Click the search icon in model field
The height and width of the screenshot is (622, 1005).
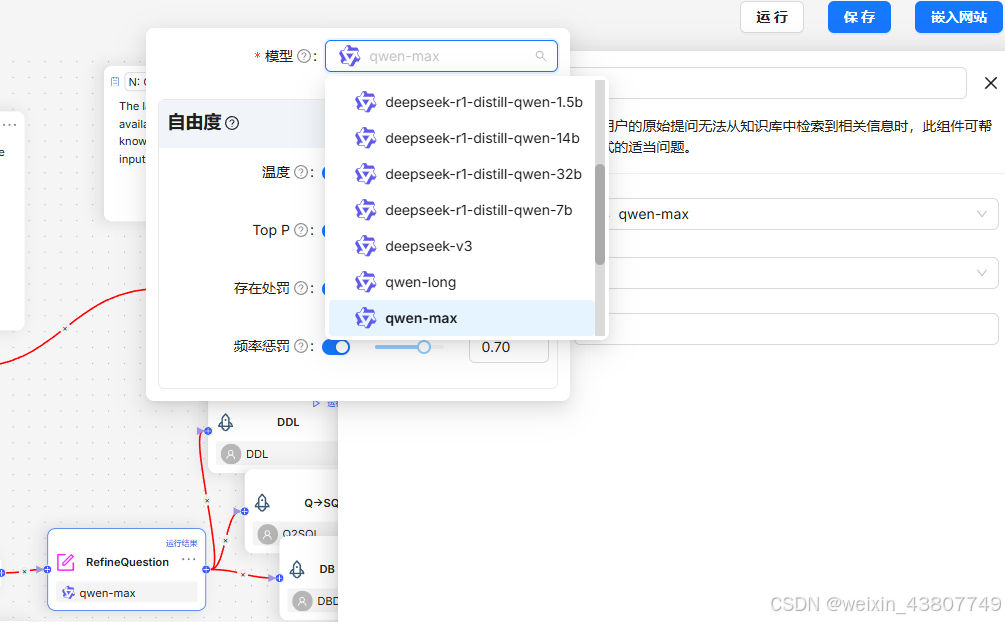(x=541, y=56)
